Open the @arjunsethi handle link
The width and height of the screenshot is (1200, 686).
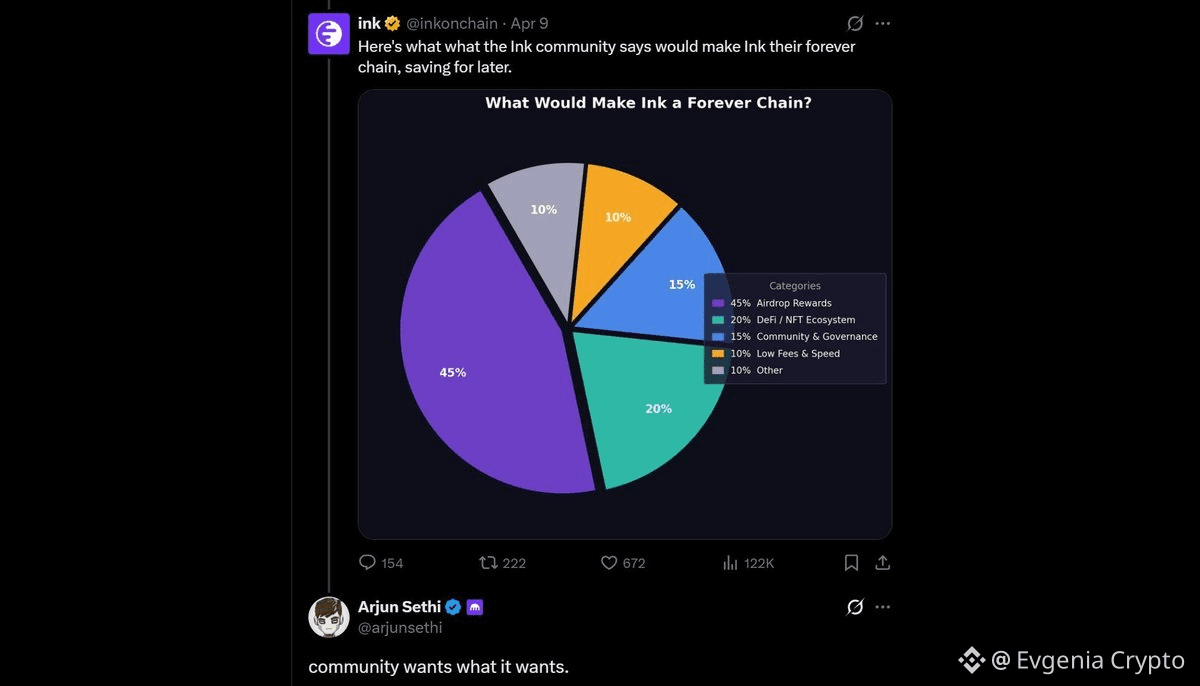coord(400,628)
